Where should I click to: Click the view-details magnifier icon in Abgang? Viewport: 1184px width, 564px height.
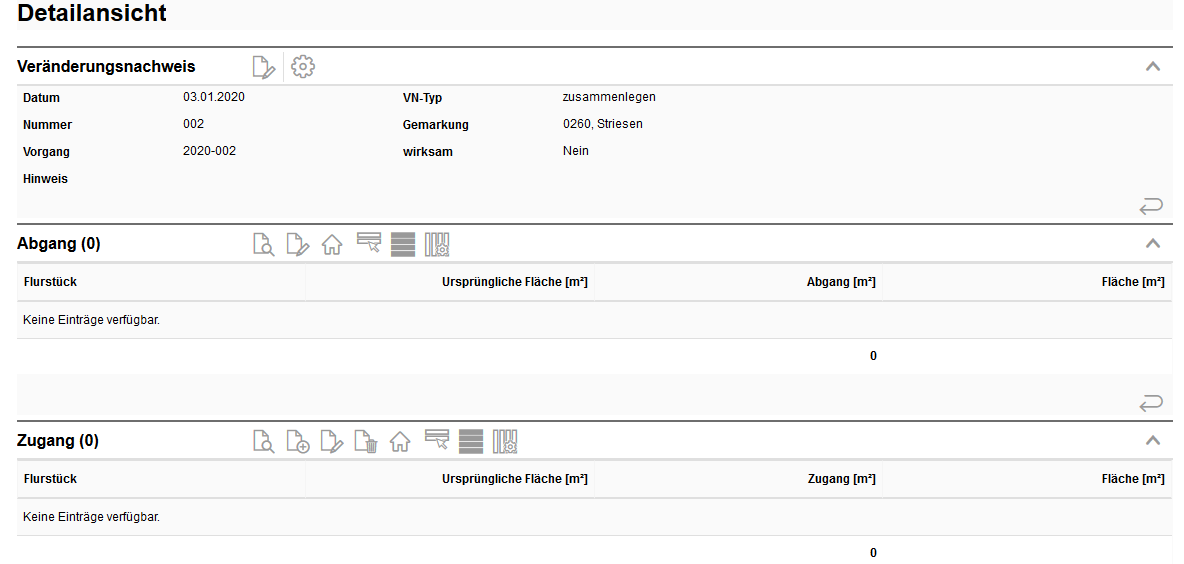[263, 244]
